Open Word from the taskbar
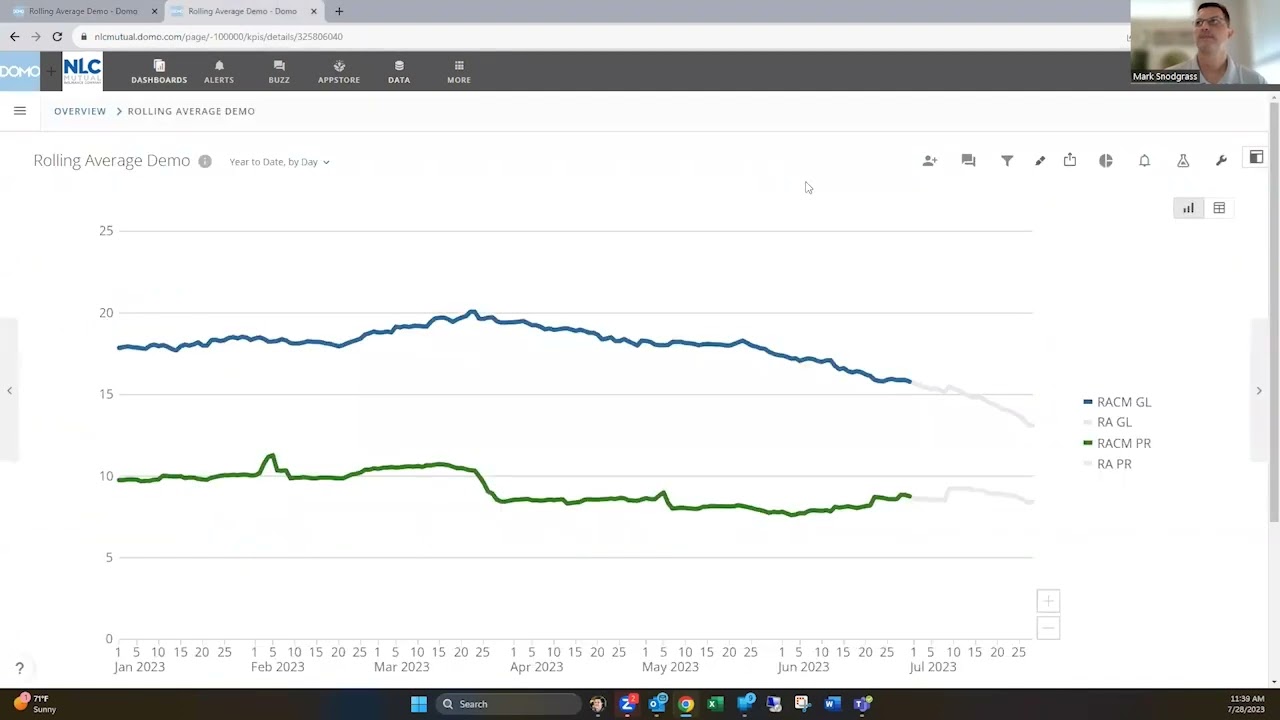Viewport: 1280px width, 720px height. [x=832, y=704]
